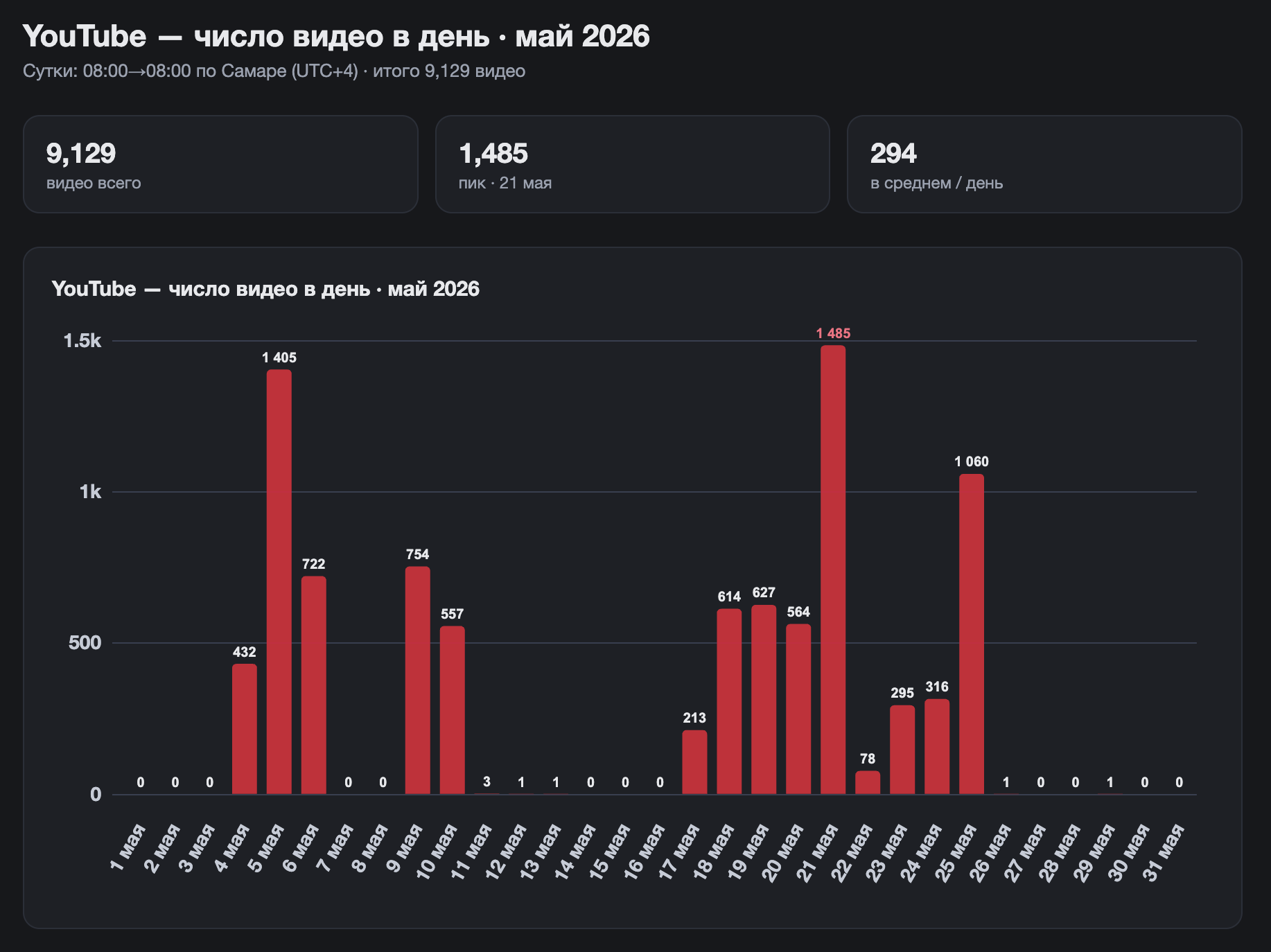Select the "31 мая" x-axis label
This screenshot has width=1271, height=952.
point(1164,851)
